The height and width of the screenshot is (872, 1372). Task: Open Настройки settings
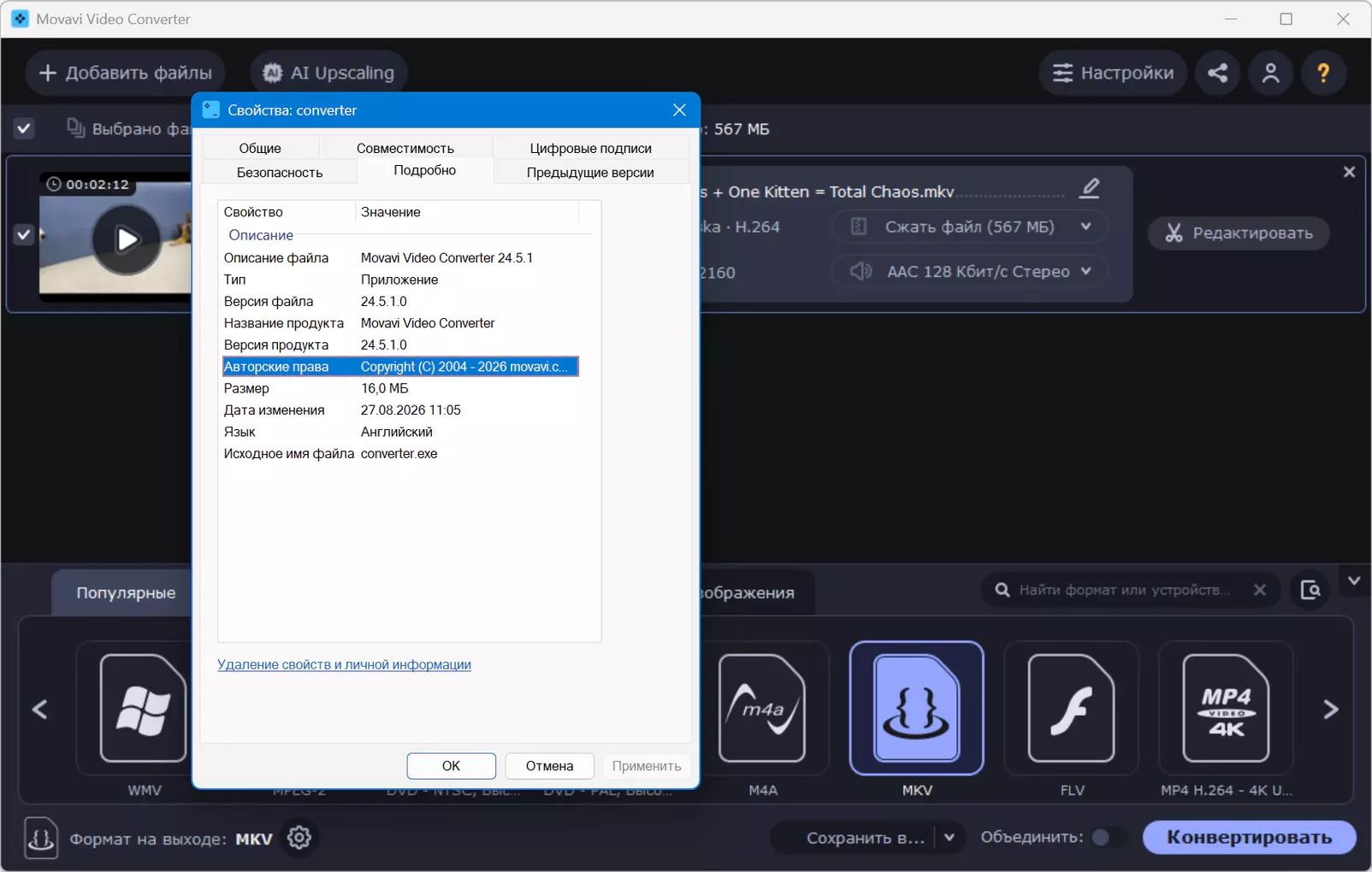(1113, 73)
